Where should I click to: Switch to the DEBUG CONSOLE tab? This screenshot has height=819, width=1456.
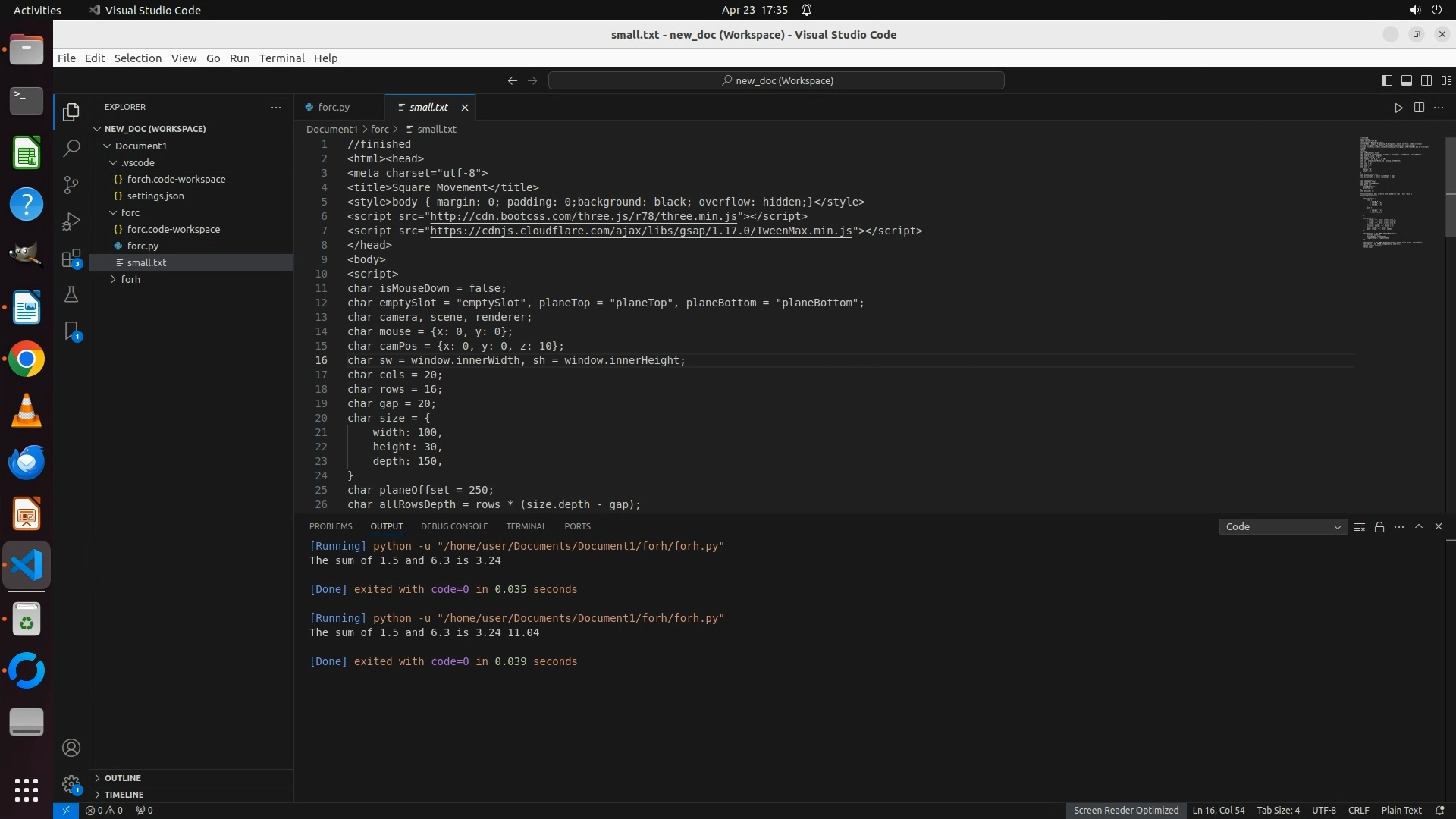(454, 526)
